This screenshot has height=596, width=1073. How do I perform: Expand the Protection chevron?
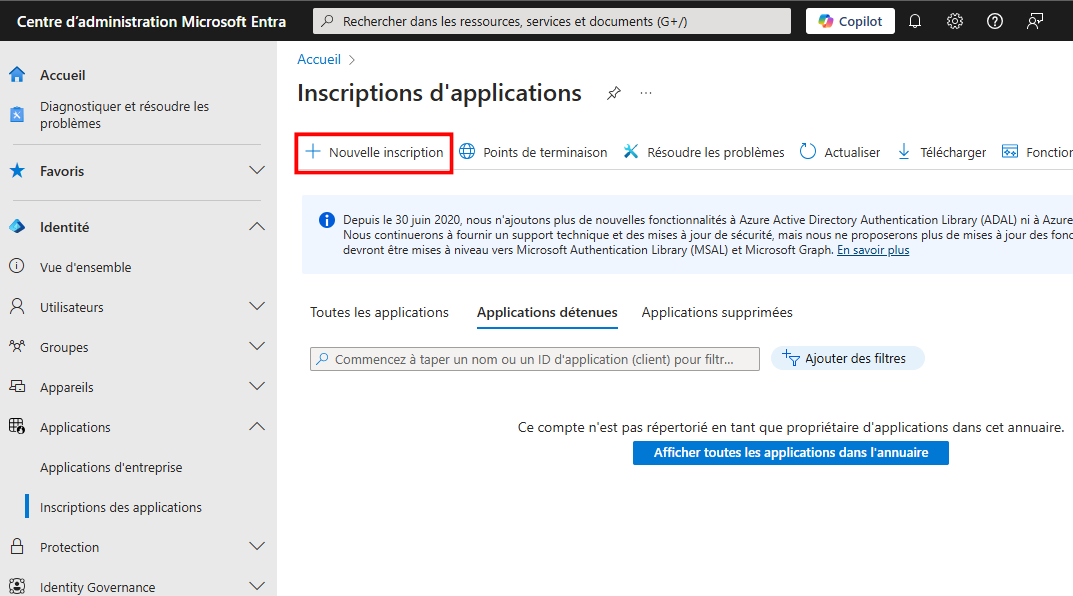(x=257, y=547)
